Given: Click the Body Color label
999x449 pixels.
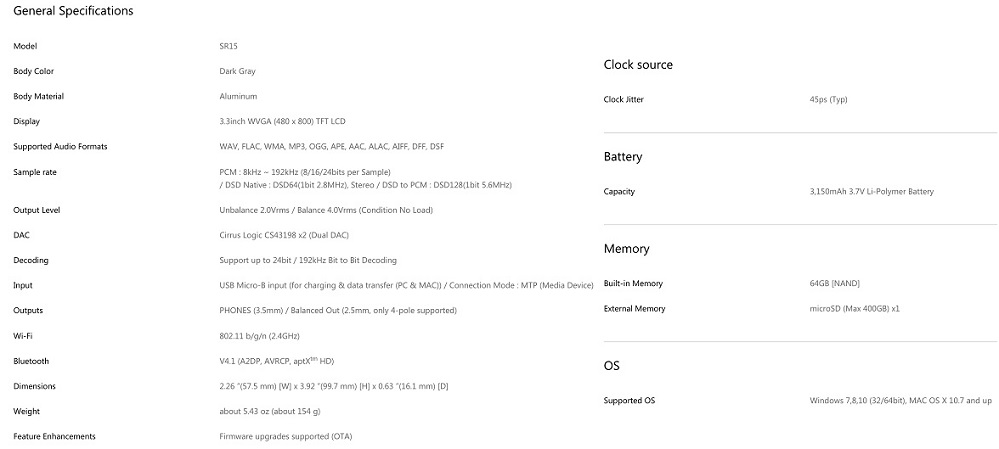Looking at the screenshot, I should [x=34, y=71].
